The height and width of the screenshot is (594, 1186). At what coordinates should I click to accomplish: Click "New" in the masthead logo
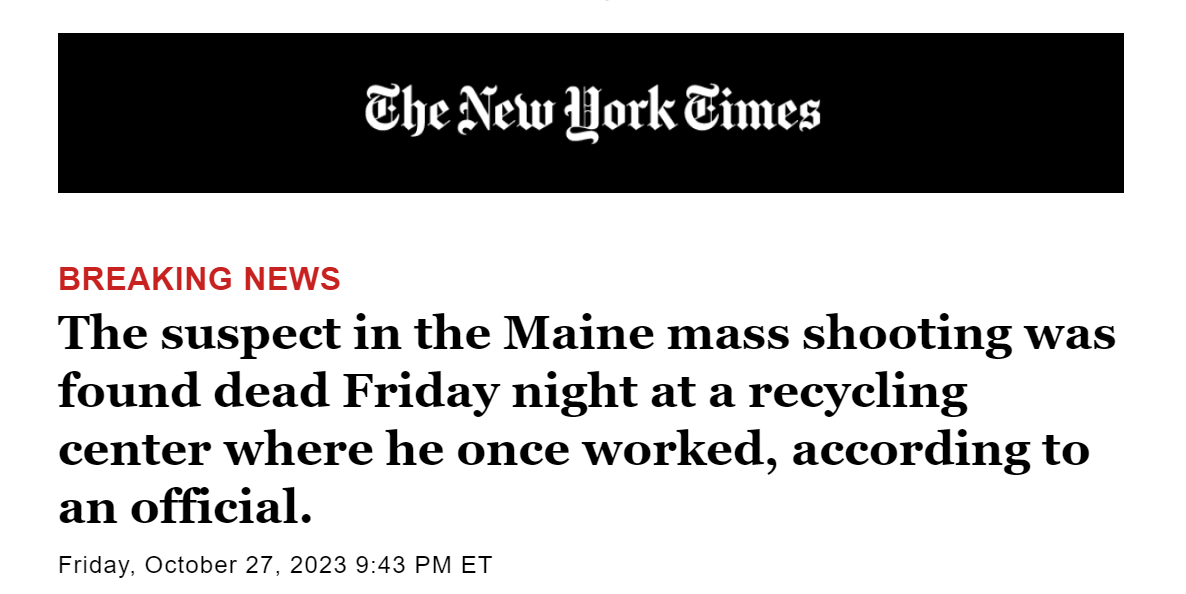tap(507, 110)
